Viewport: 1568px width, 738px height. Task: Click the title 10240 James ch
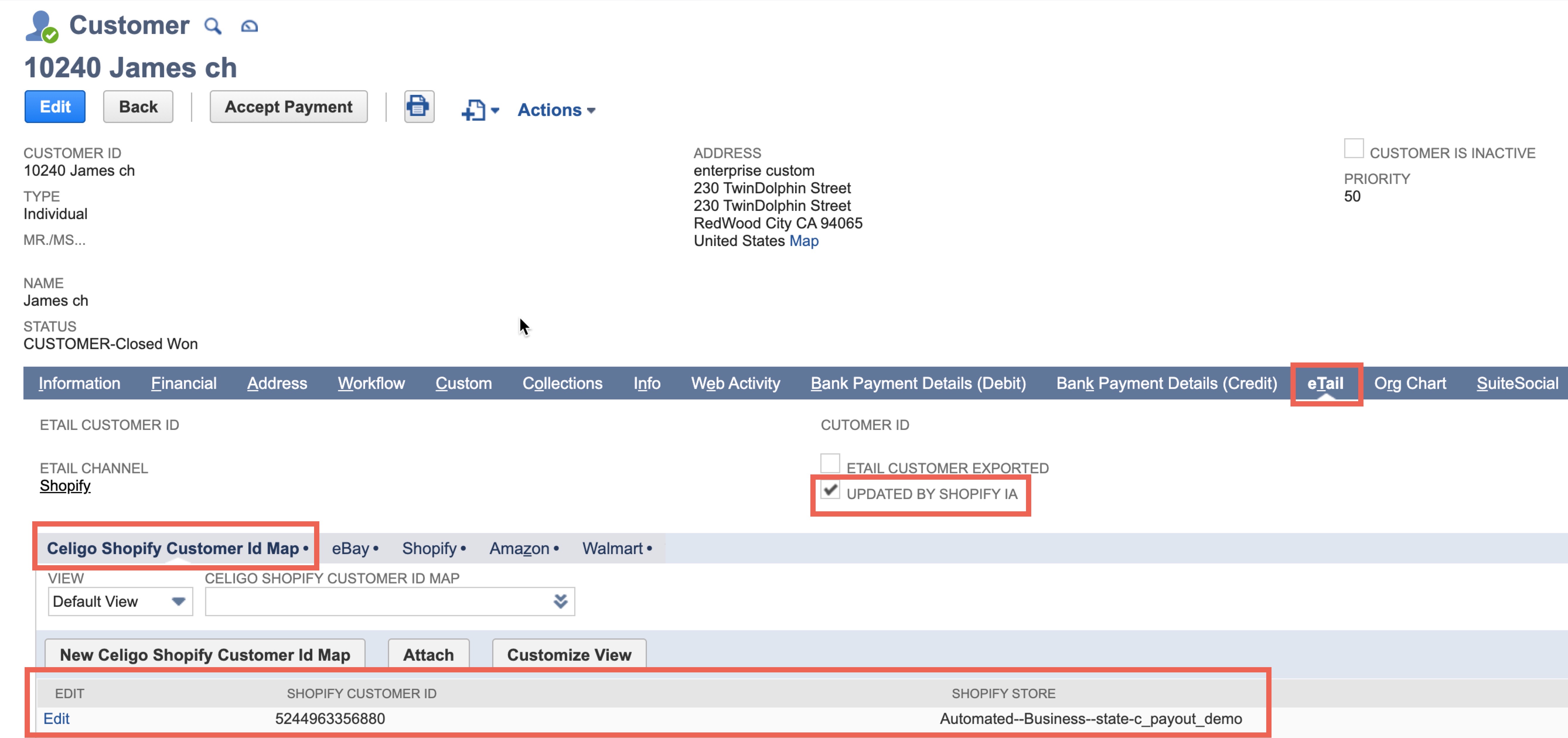(x=130, y=68)
